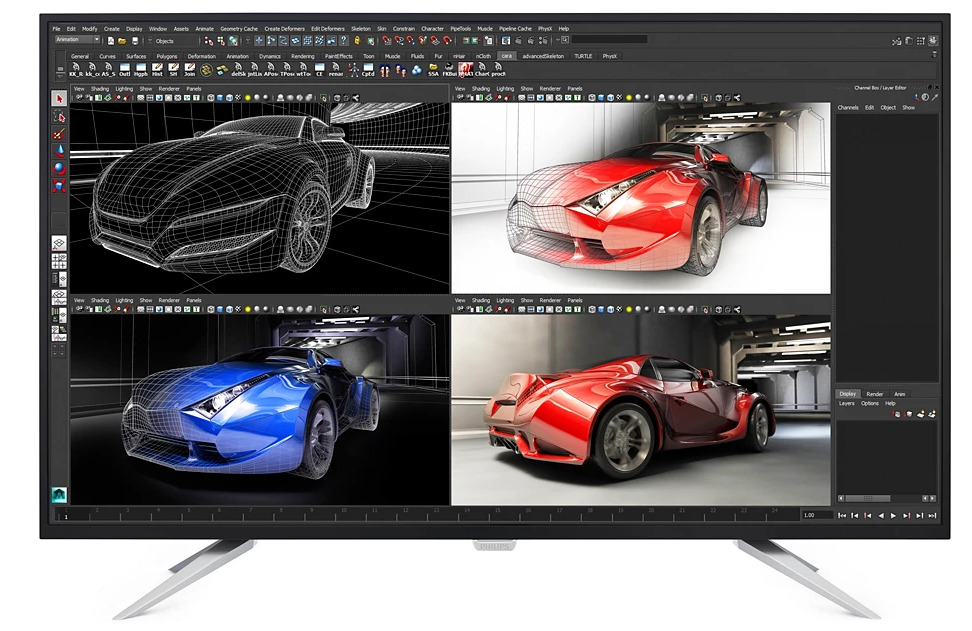The height and width of the screenshot is (631, 972).
Task: Toggle smooth shade cube in top-right viewport toolbar
Action: (601, 98)
